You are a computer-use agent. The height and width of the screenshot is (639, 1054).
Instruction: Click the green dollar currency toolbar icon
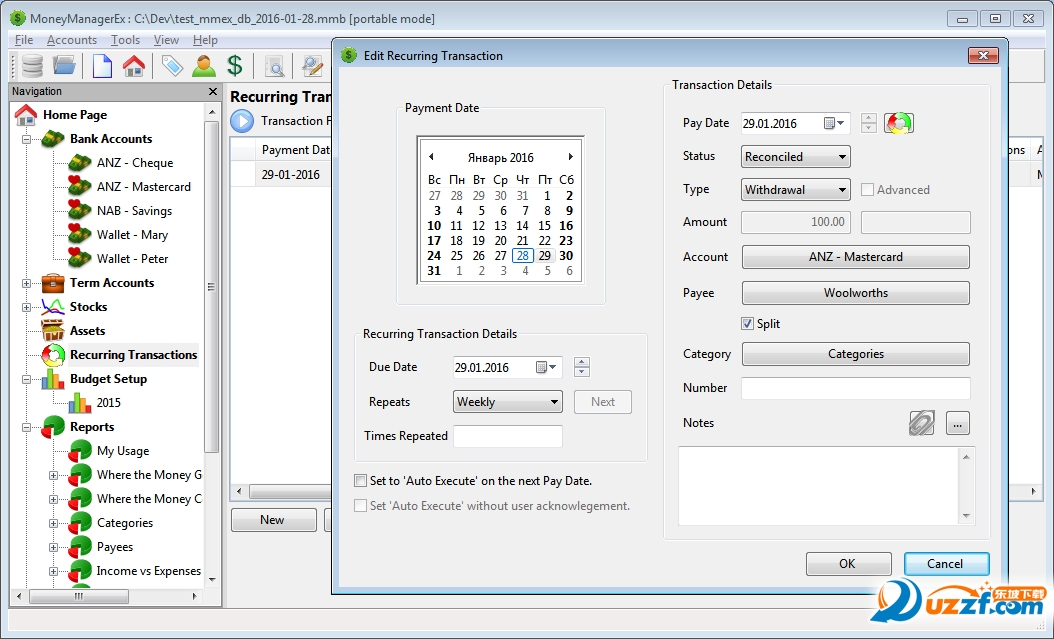click(235, 66)
